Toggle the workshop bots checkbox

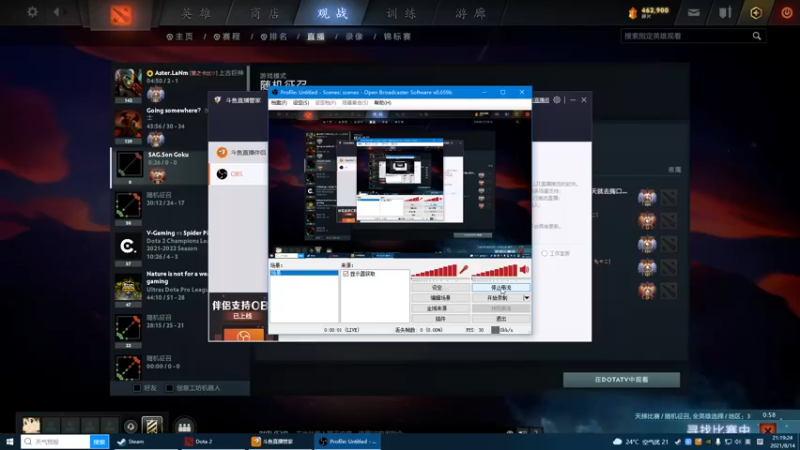click(169, 388)
